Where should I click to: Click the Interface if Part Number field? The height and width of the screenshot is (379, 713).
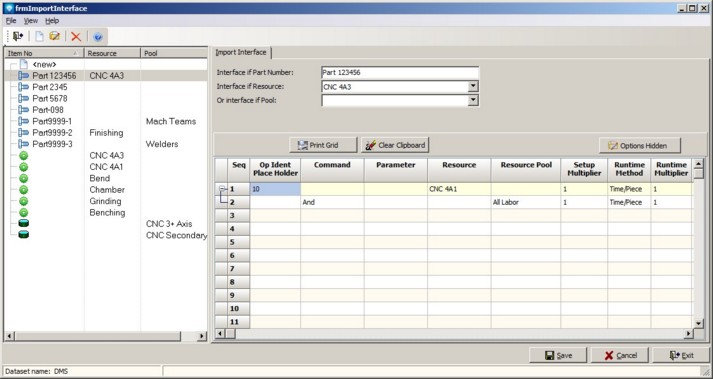[x=400, y=72]
